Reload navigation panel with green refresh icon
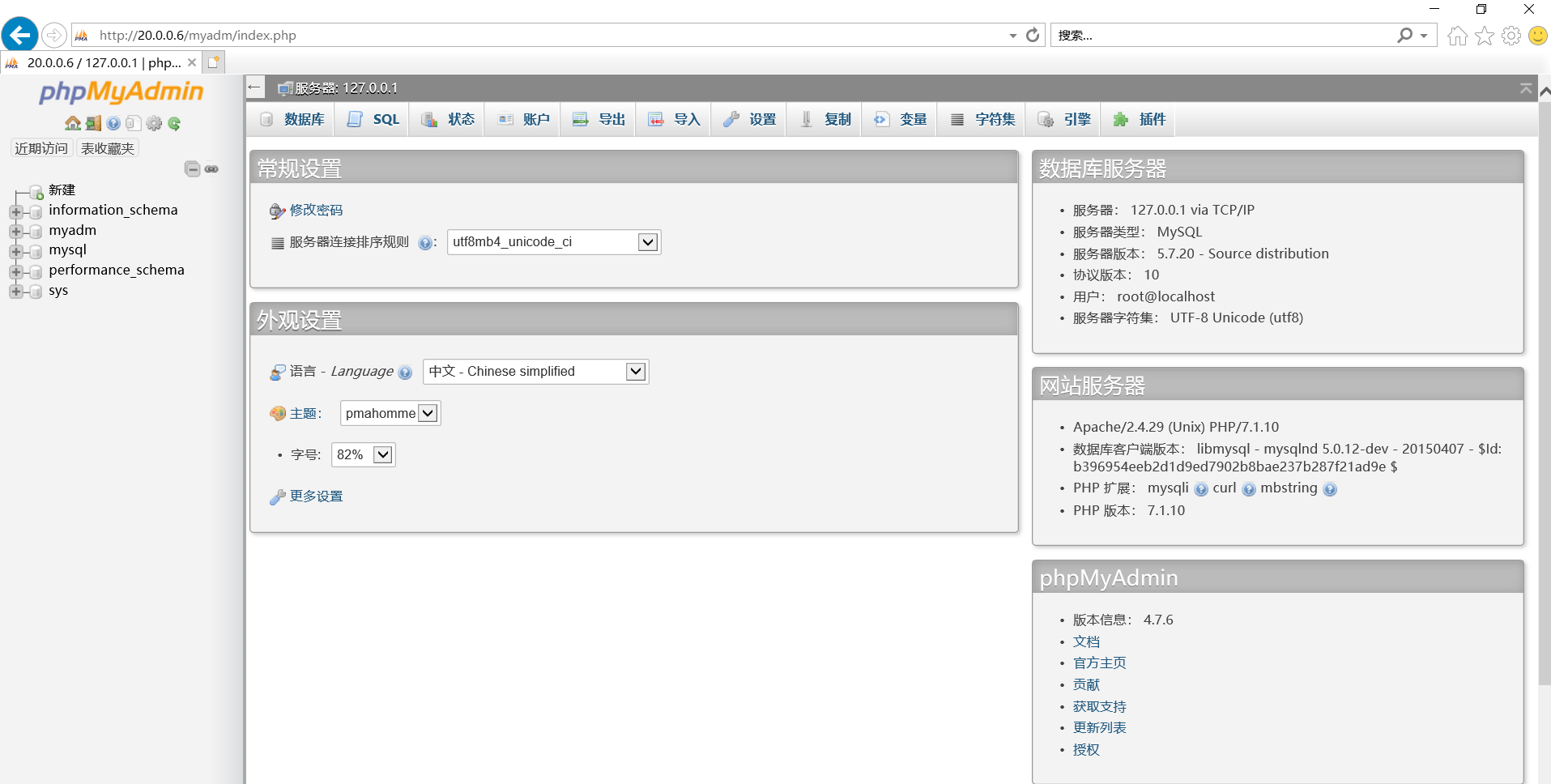This screenshot has width=1551, height=784. [x=174, y=123]
